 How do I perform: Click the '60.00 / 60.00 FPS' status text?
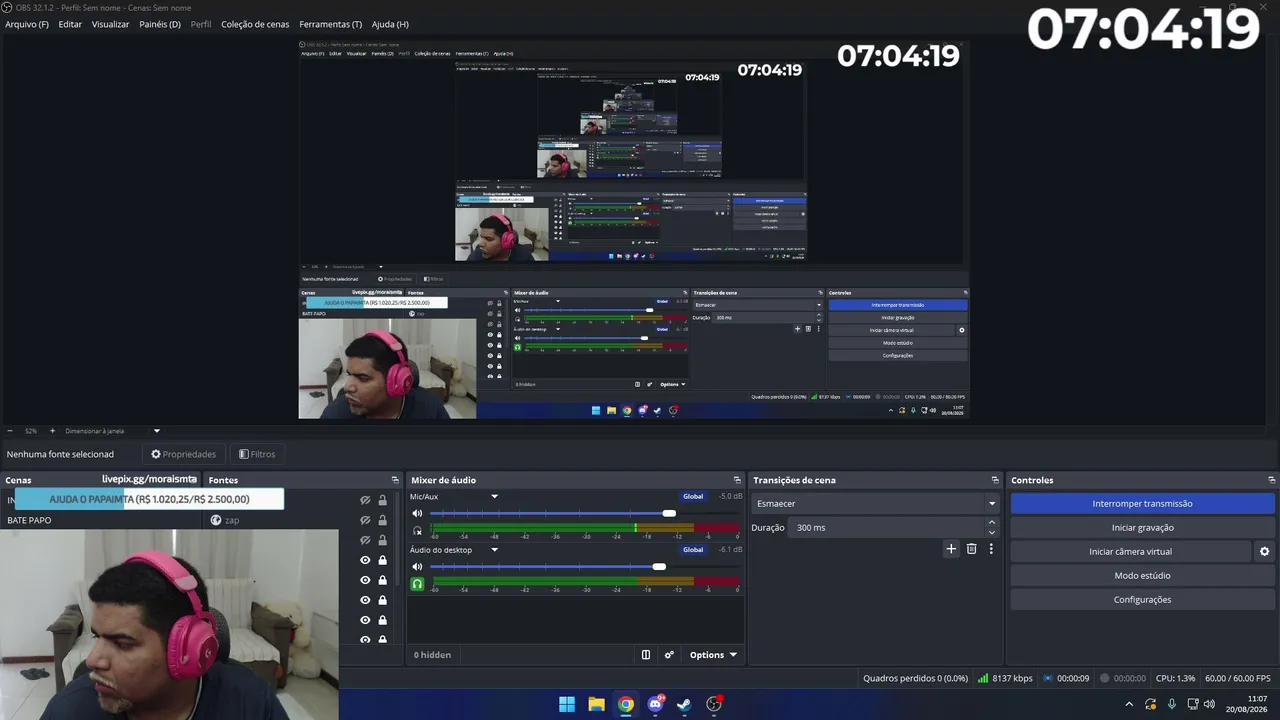(1238, 679)
